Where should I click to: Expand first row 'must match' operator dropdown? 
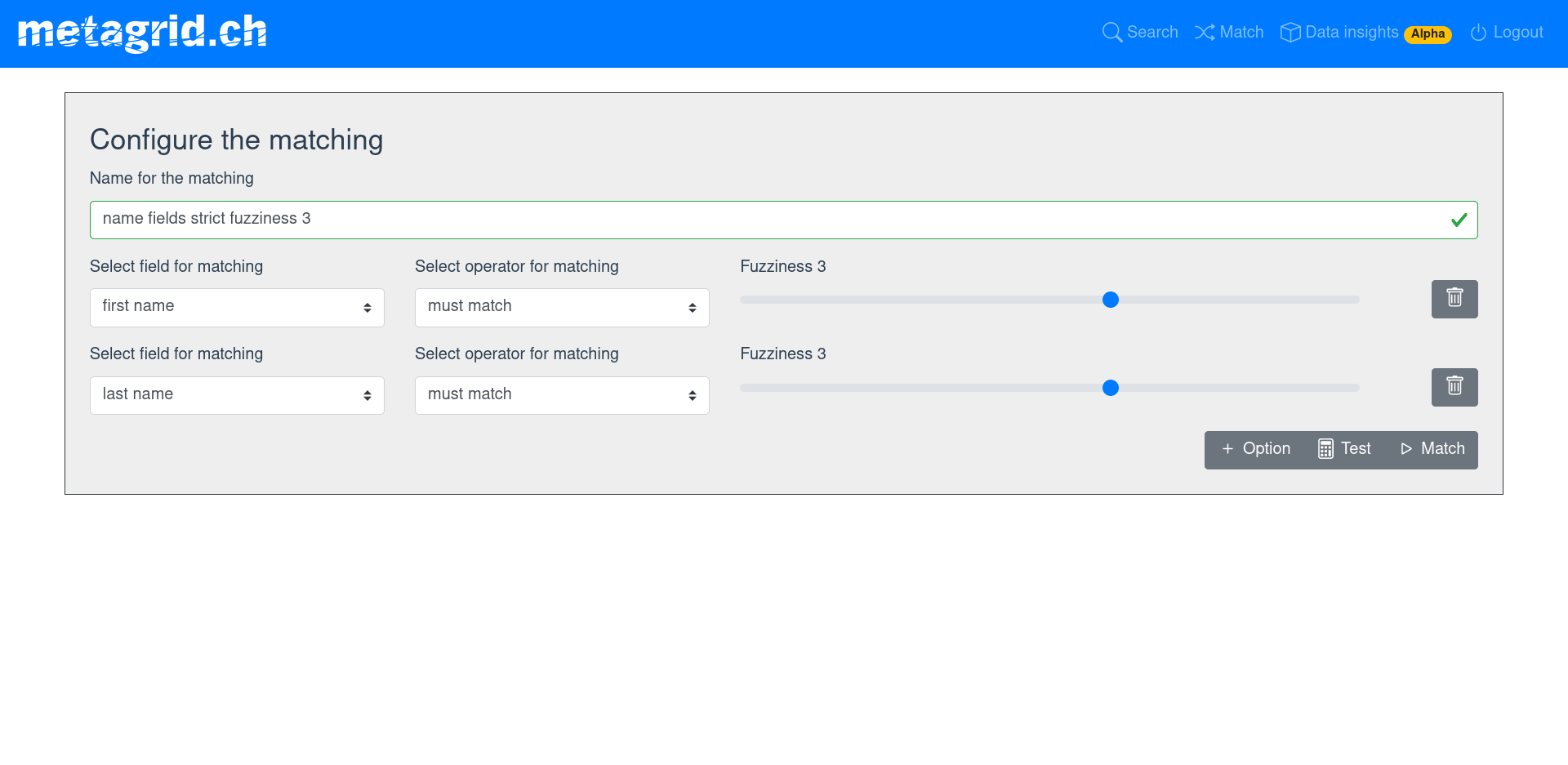562,307
